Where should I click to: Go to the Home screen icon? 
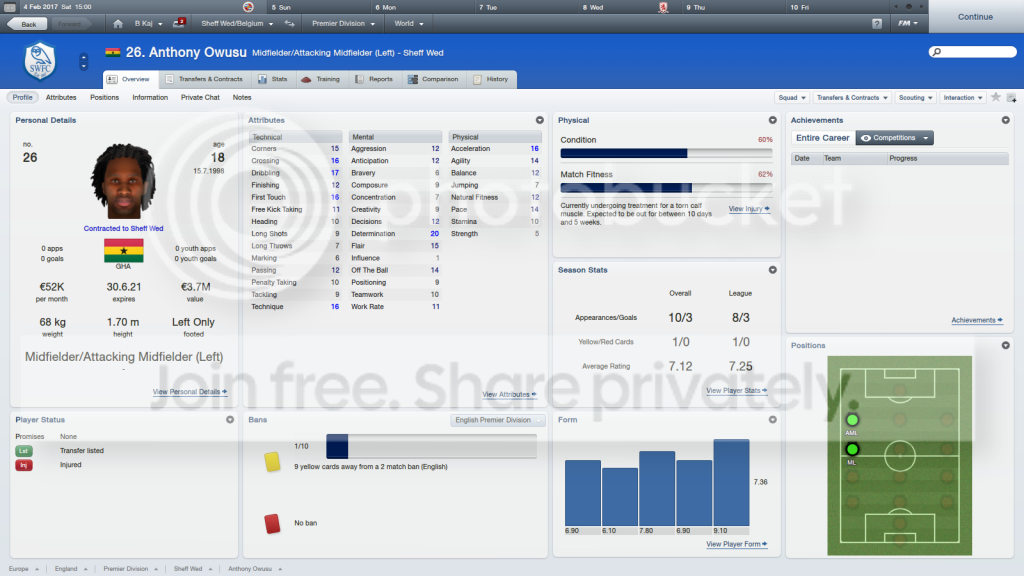pyautogui.click(x=118, y=24)
